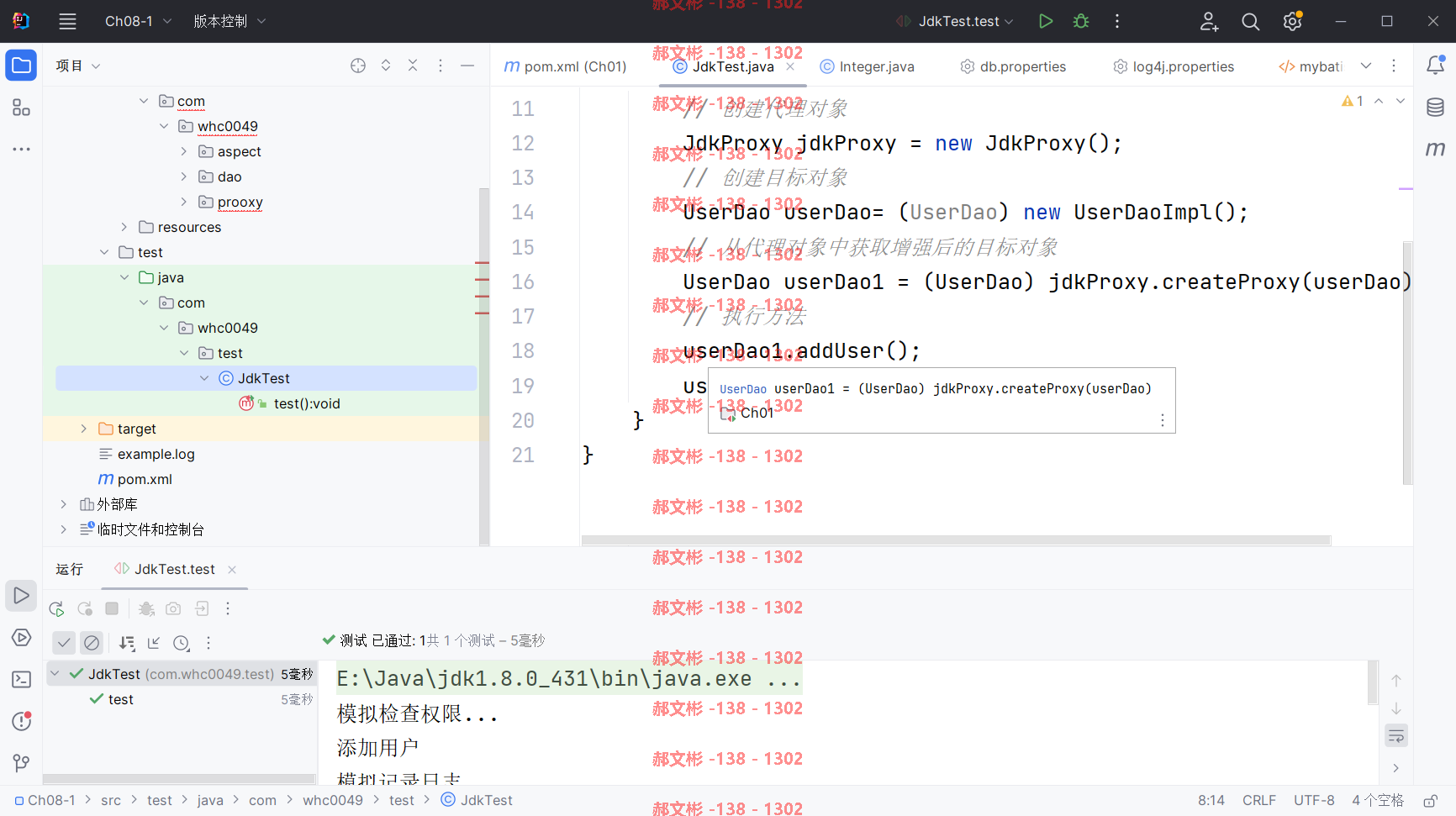This screenshot has width=1456, height=816.
Task: Toggle show ignored tests button
Action: click(92, 643)
